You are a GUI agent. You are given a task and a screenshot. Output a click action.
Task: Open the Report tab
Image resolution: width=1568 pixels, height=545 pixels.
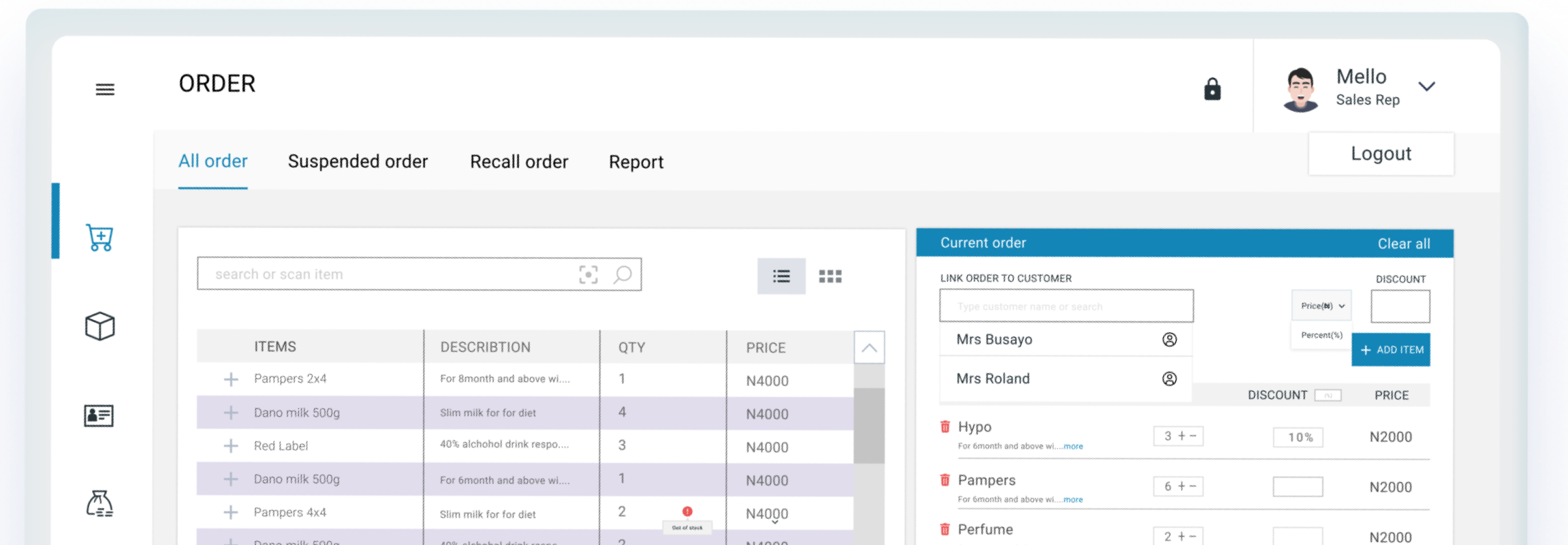click(635, 161)
